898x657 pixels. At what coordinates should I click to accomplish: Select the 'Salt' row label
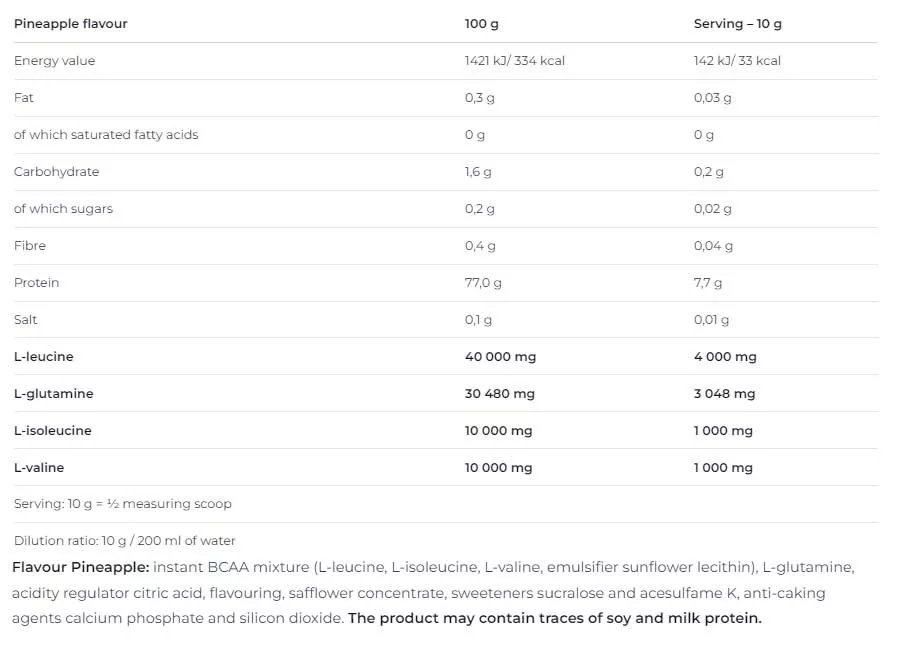26,320
